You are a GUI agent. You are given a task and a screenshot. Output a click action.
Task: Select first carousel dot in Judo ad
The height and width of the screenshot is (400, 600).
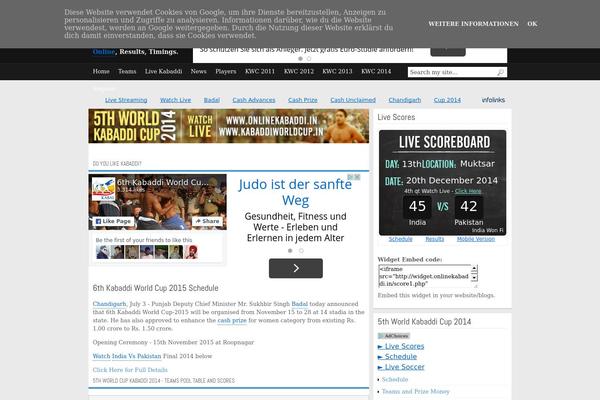coord(291,251)
